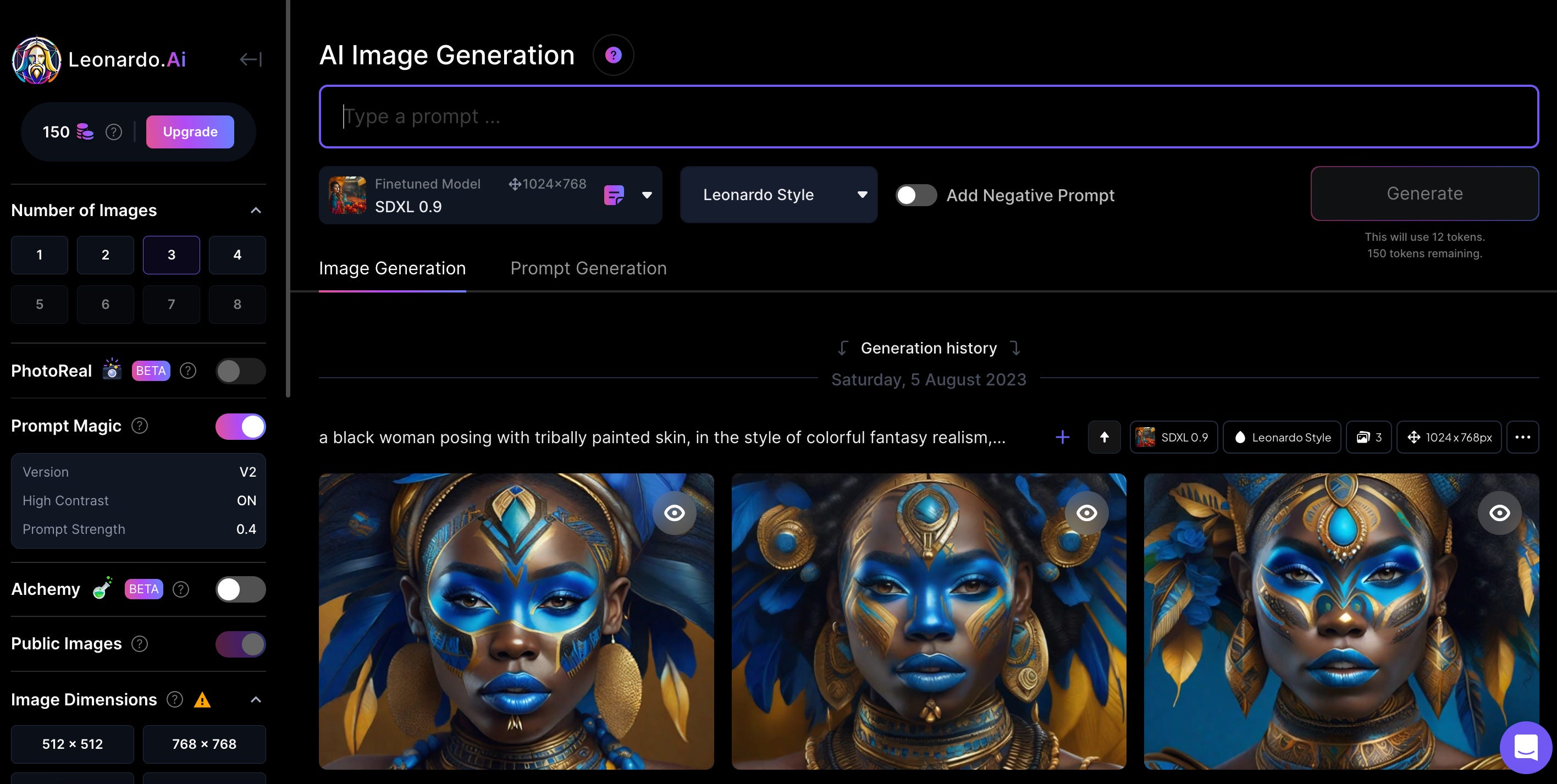Click the Upgrade button

point(190,132)
